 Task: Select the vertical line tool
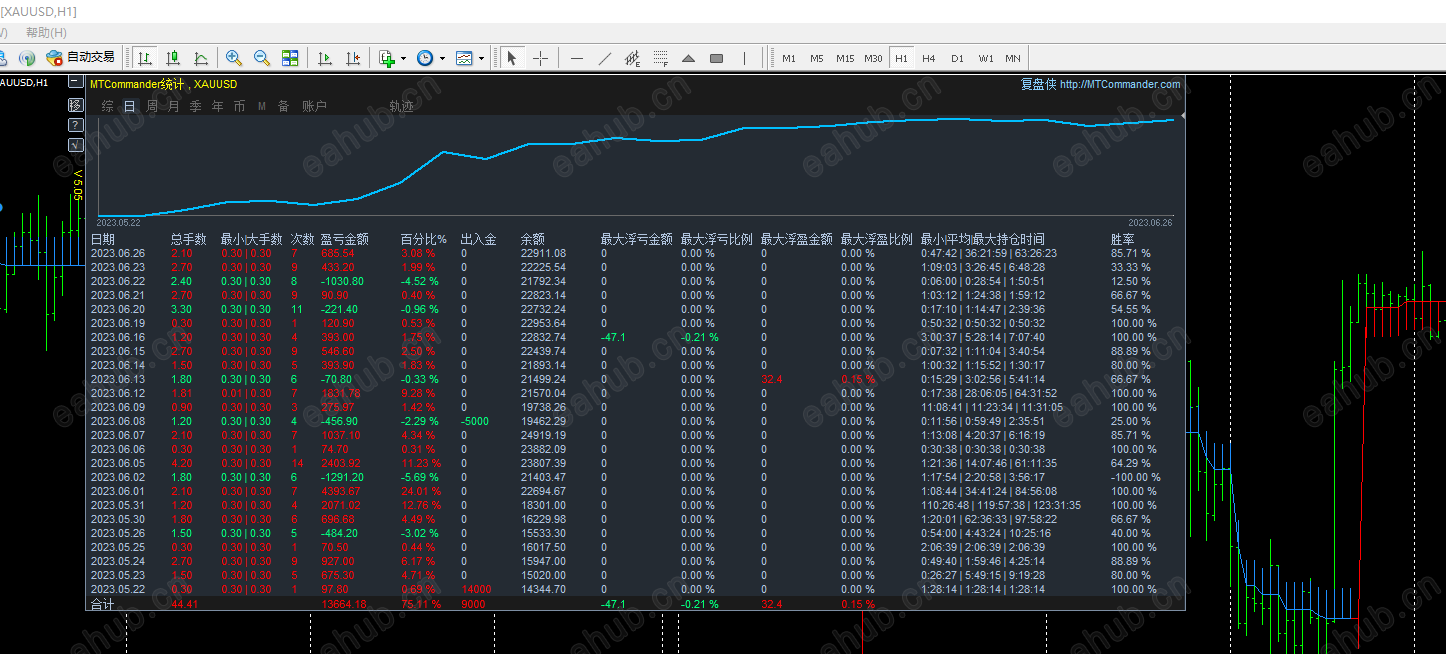745,58
